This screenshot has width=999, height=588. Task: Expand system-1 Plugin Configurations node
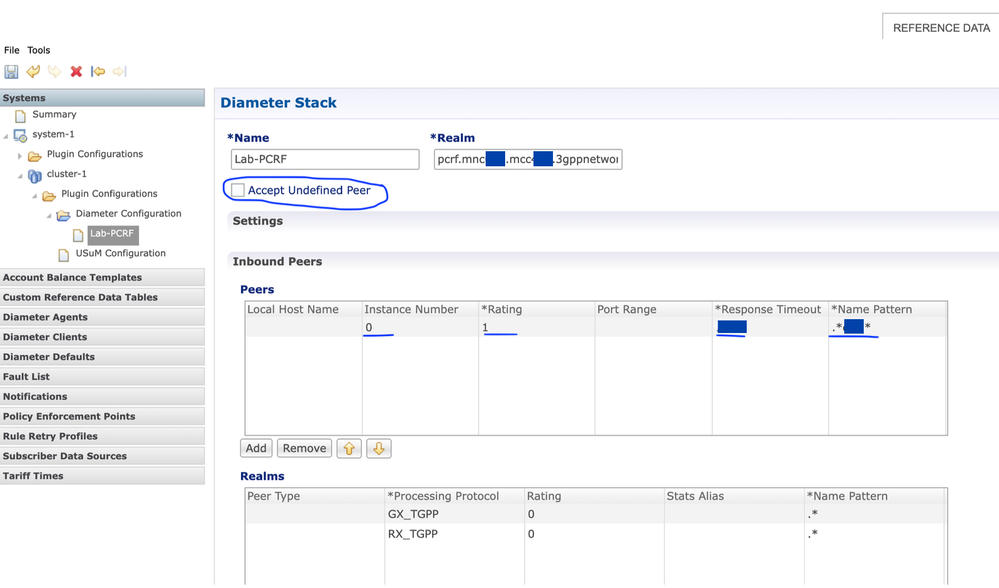[20, 155]
